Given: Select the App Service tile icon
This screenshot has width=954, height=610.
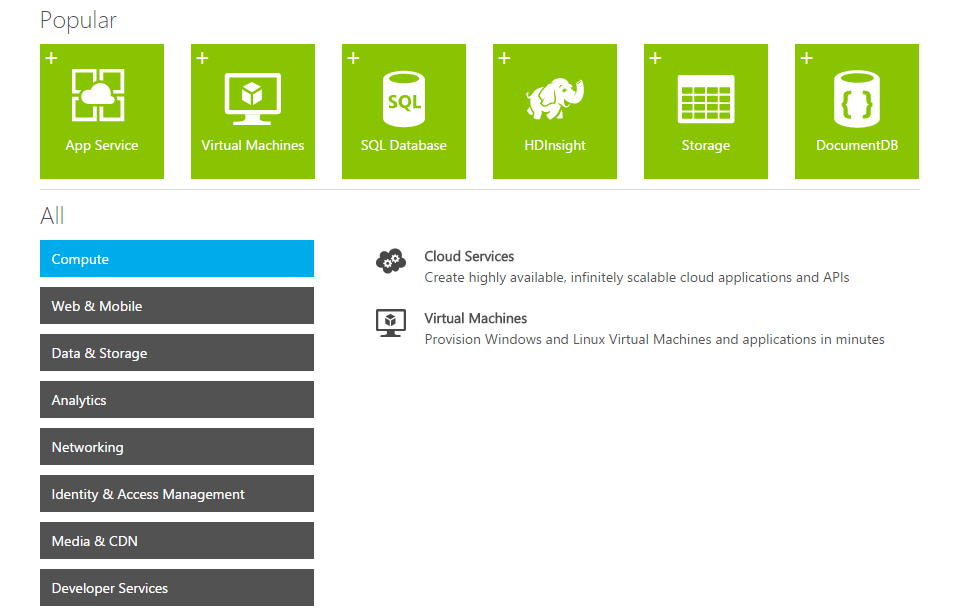Looking at the screenshot, I should [101, 95].
